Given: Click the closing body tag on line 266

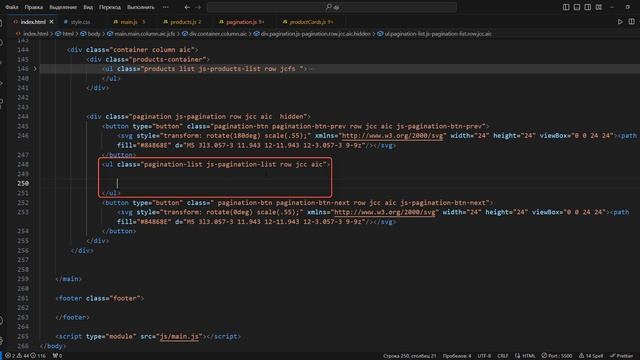Looking at the screenshot, I should click(x=53, y=346).
